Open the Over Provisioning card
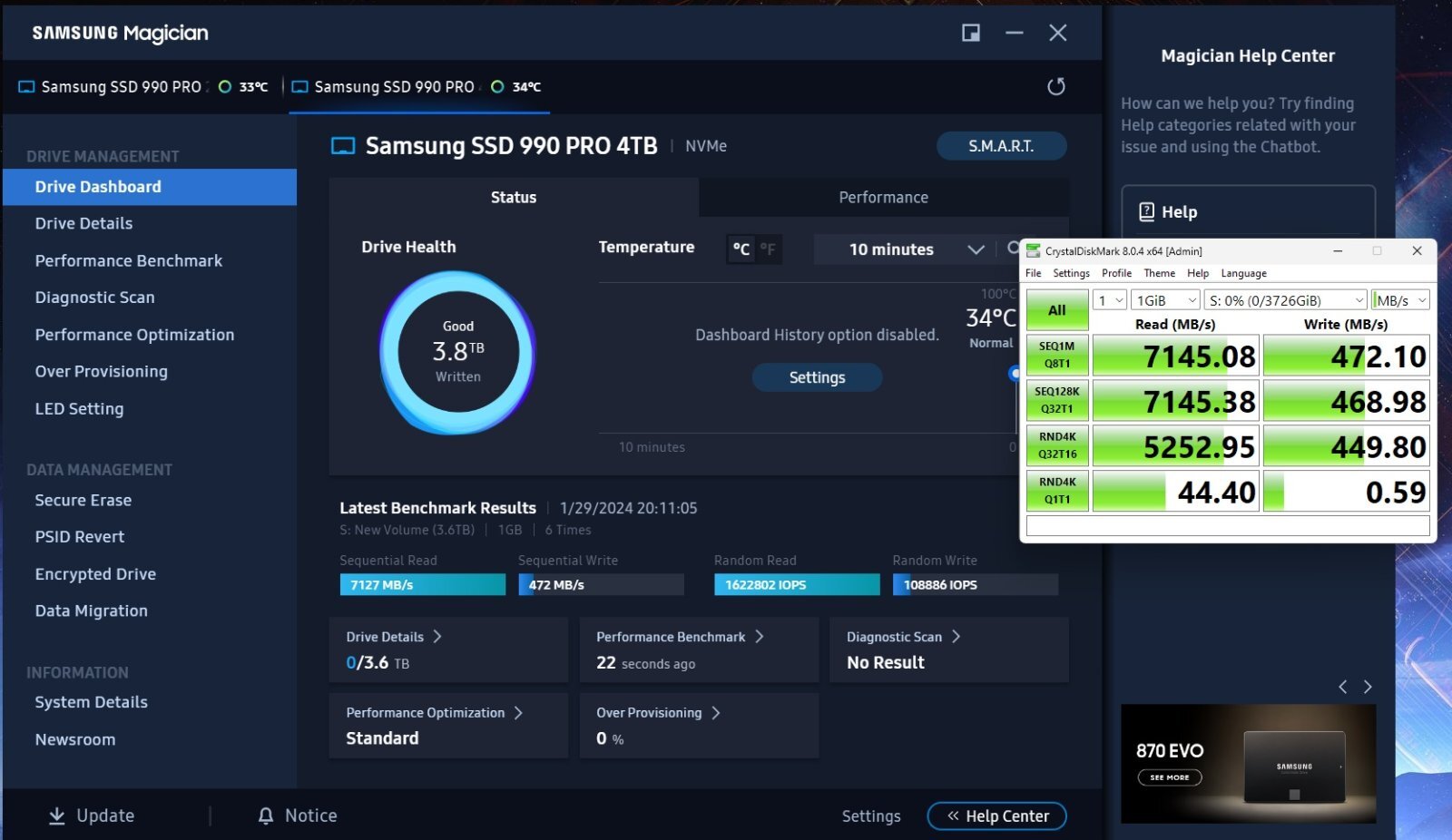The height and width of the screenshot is (840, 1452). click(x=699, y=725)
